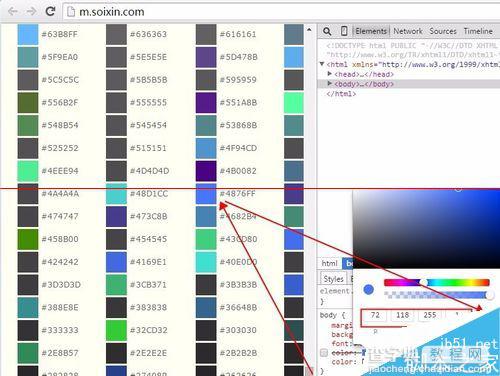Open the Styles pane tab
This screenshot has width=500, height=376.
(x=333, y=279)
